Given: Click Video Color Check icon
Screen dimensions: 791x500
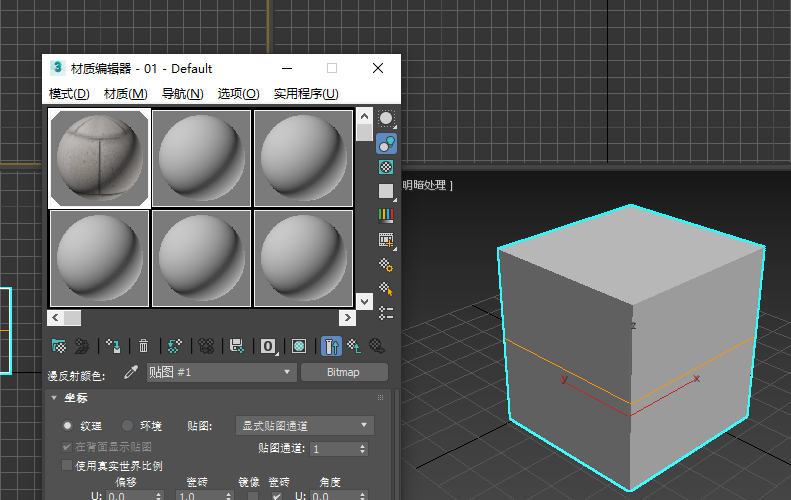Looking at the screenshot, I should pos(386,215).
